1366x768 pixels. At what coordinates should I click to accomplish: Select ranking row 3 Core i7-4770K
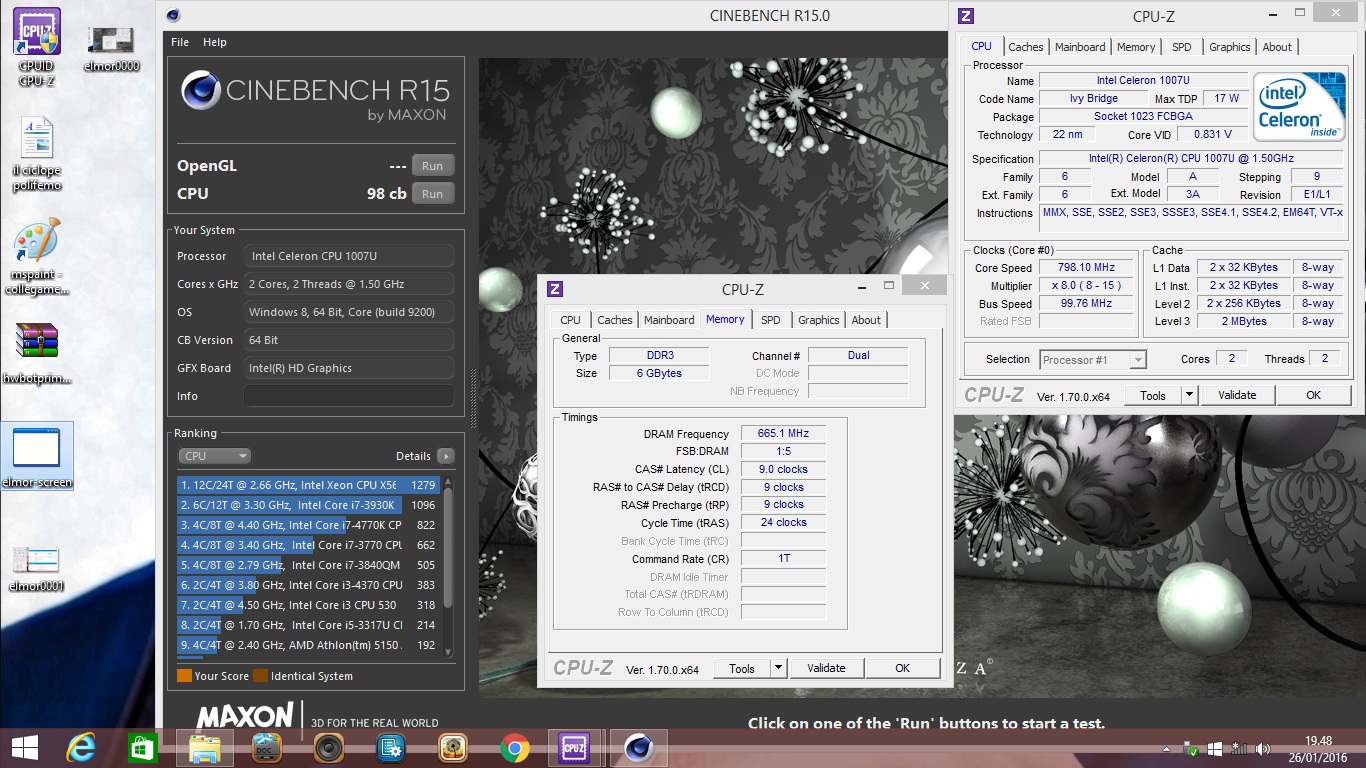click(x=308, y=525)
